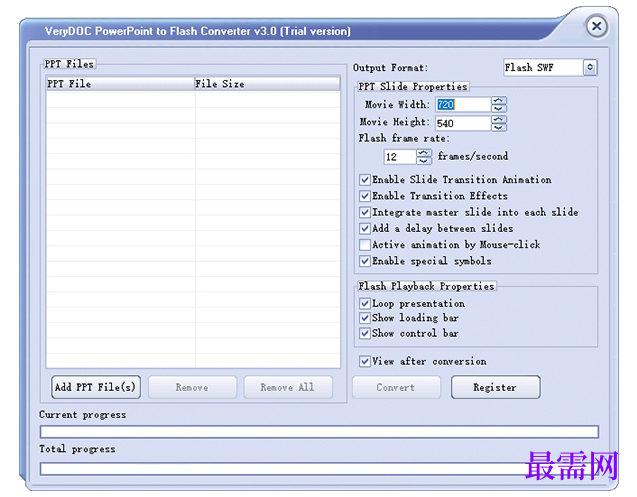The image size is (637, 497).
Task: Toggle Loop presentation checkbox
Action: tap(365, 304)
